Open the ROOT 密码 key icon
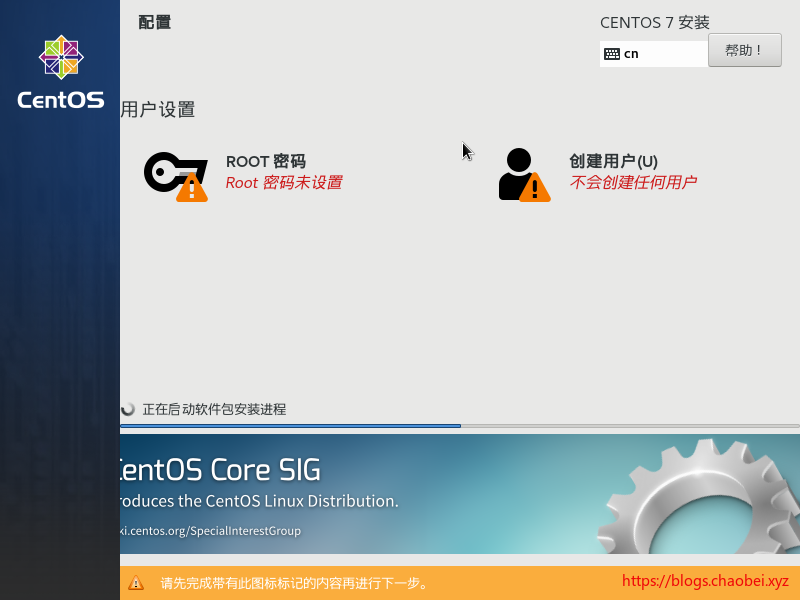The height and width of the screenshot is (600, 800). point(176,177)
